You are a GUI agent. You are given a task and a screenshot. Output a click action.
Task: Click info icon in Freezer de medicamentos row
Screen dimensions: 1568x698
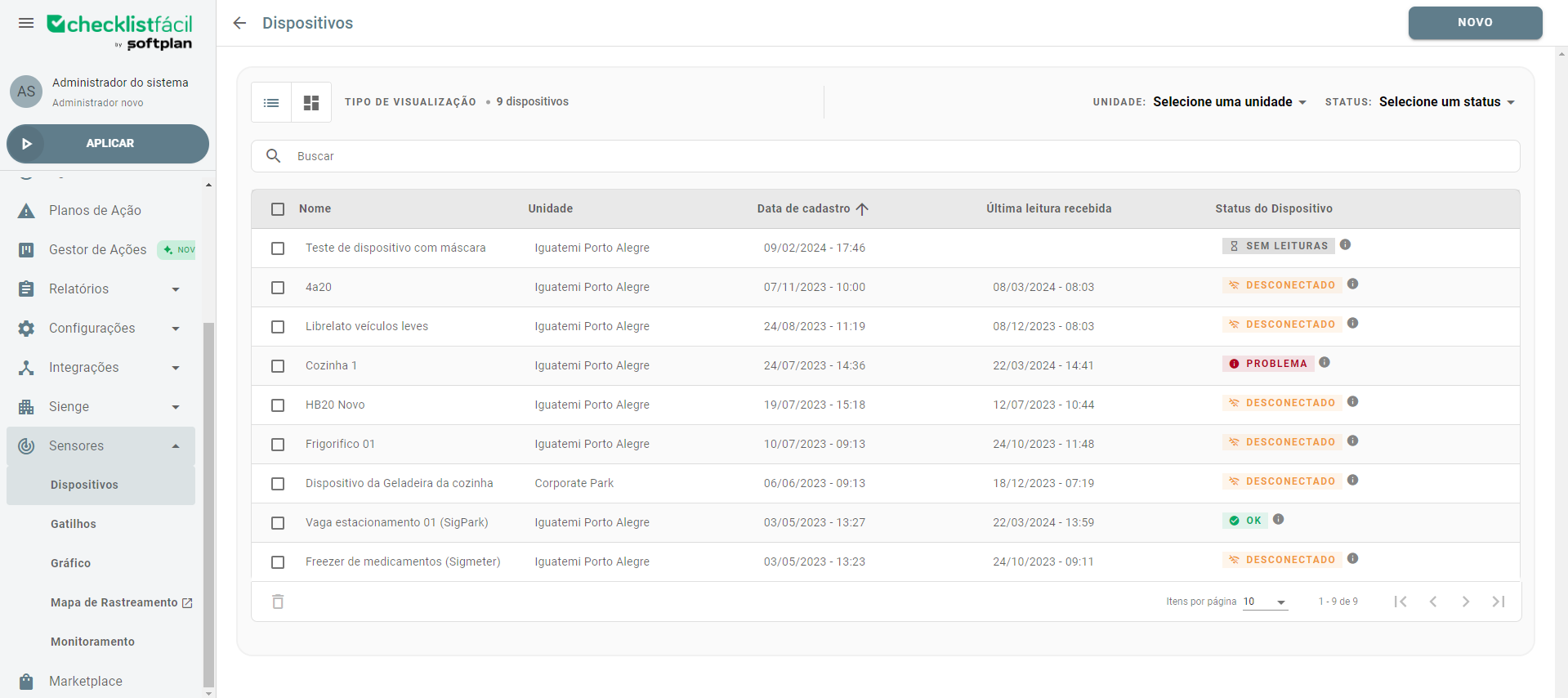coord(1352,558)
